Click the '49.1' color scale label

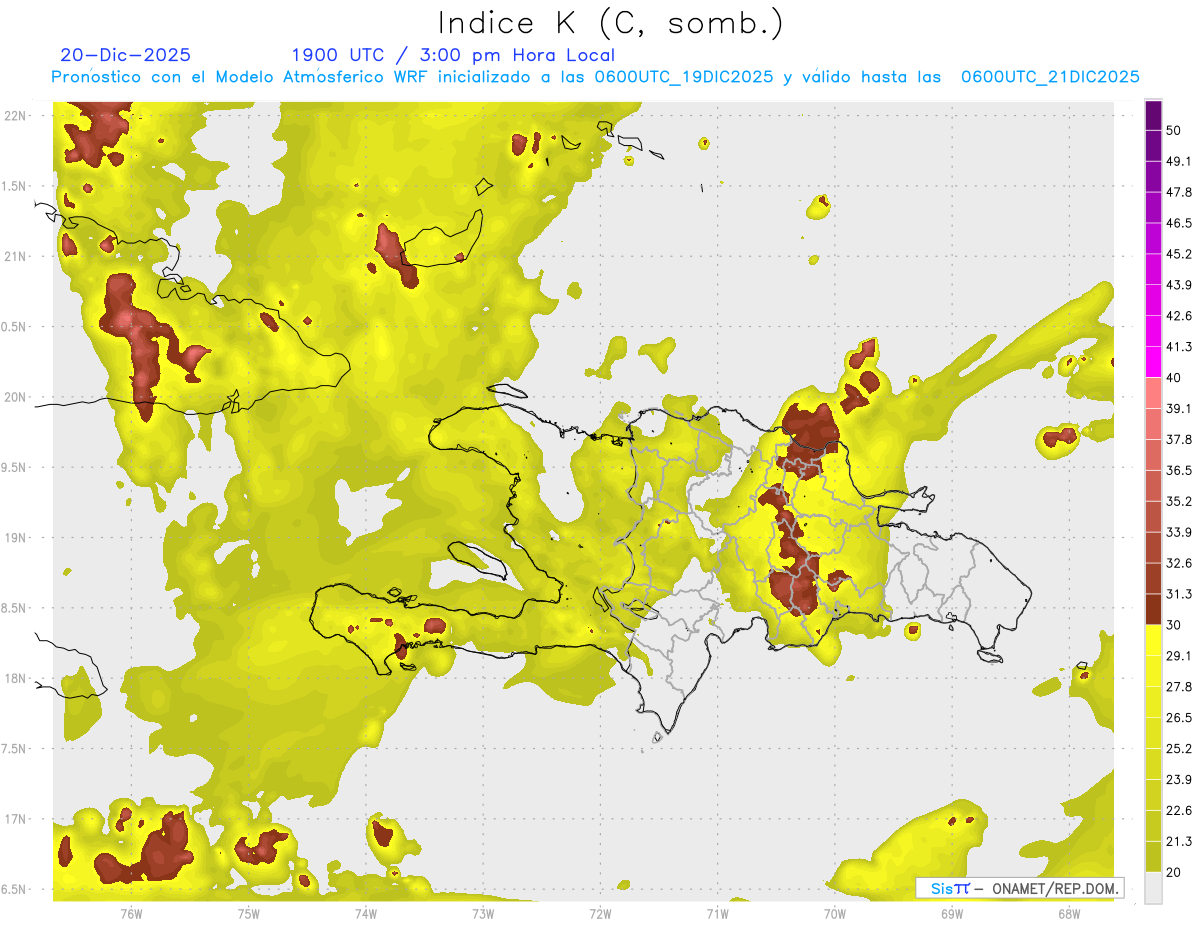tap(1179, 161)
